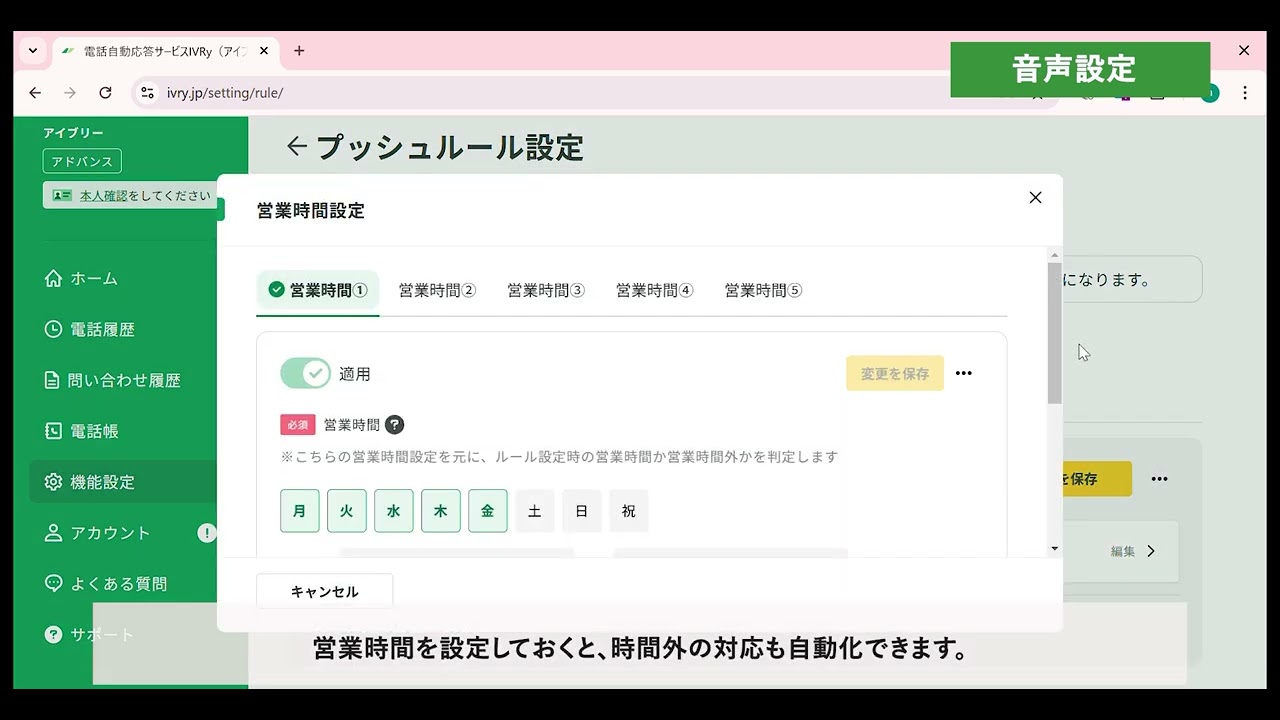This screenshot has width=1280, height=720.
Task: Toggle Sunday 日 day button
Action: pos(582,511)
